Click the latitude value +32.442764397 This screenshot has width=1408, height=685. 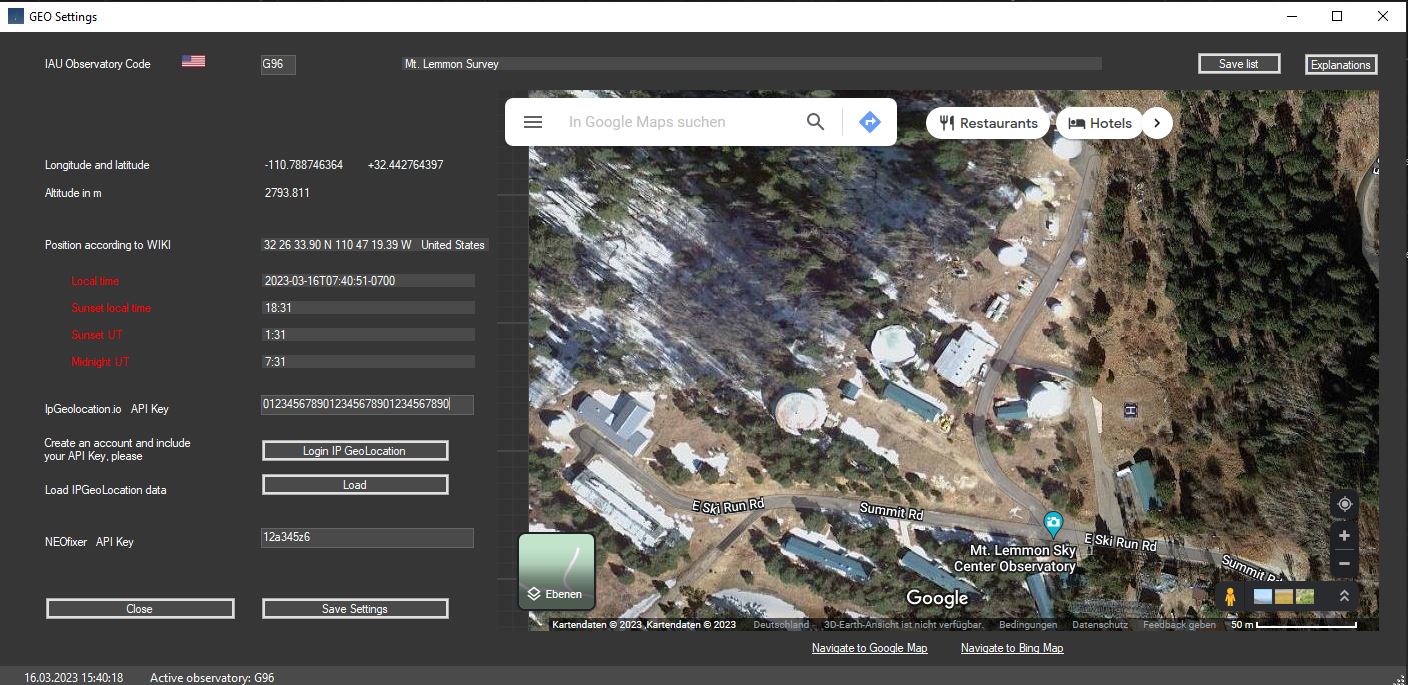405,165
